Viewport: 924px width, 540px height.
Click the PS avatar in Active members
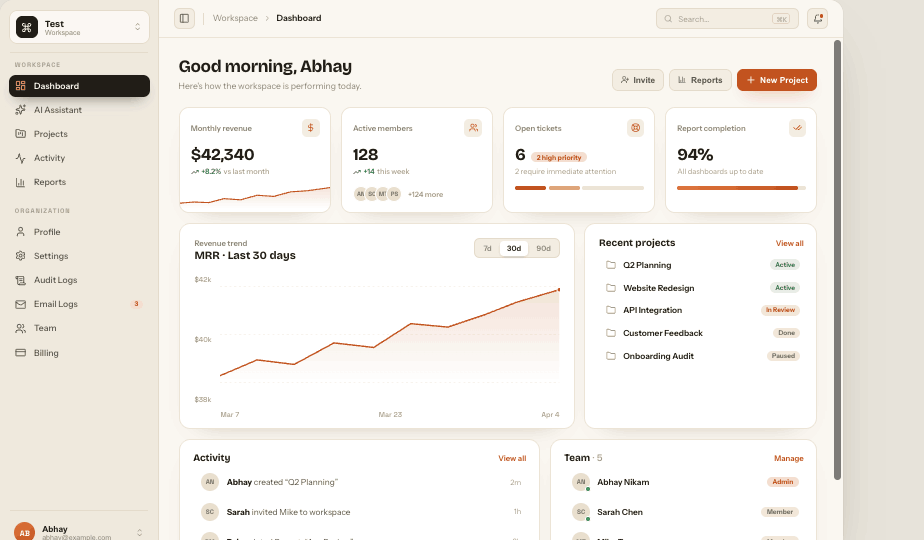coord(394,194)
